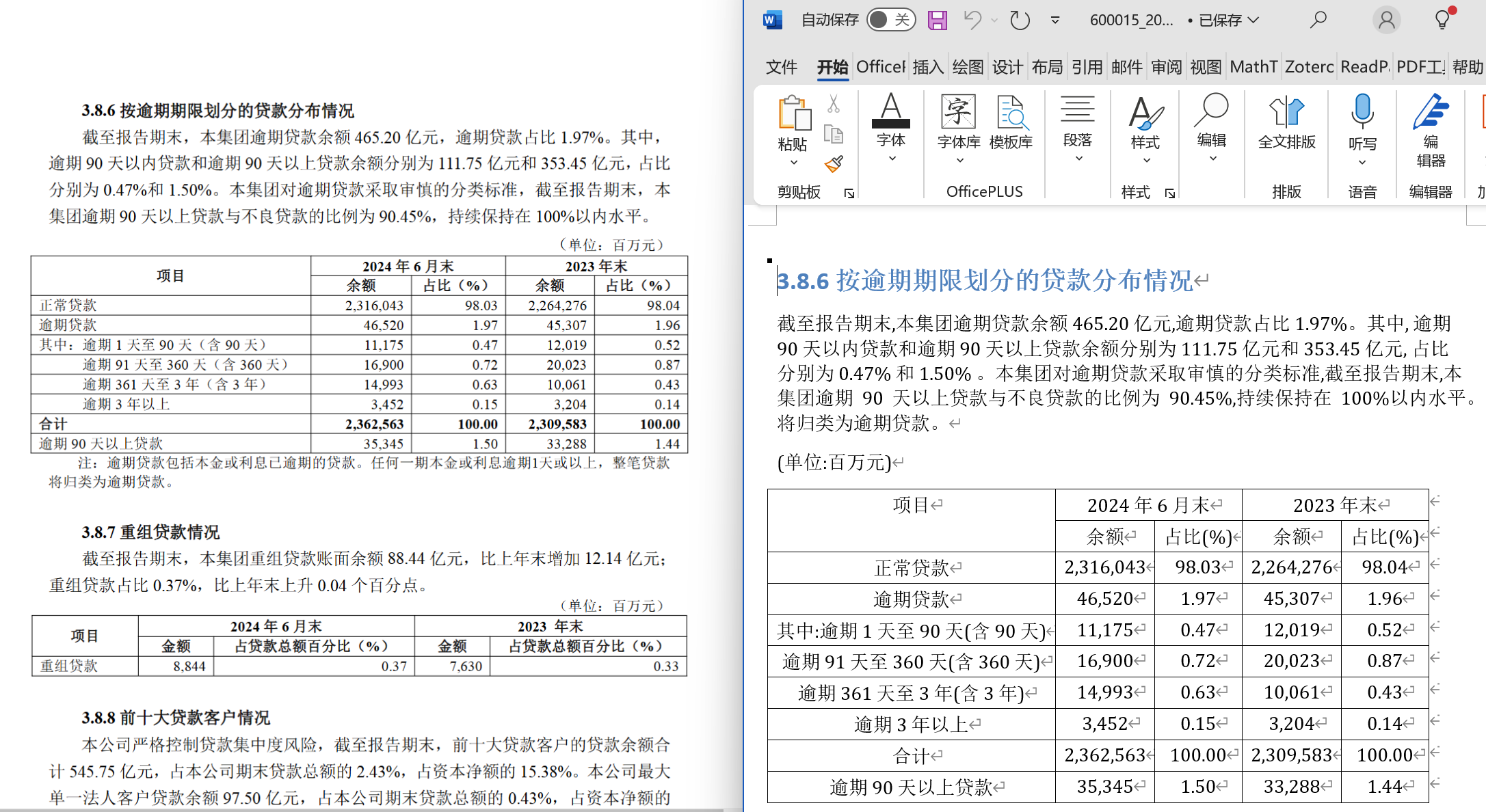Open the 样式 group dialog launcher
1486x812 pixels.
point(1170,193)
